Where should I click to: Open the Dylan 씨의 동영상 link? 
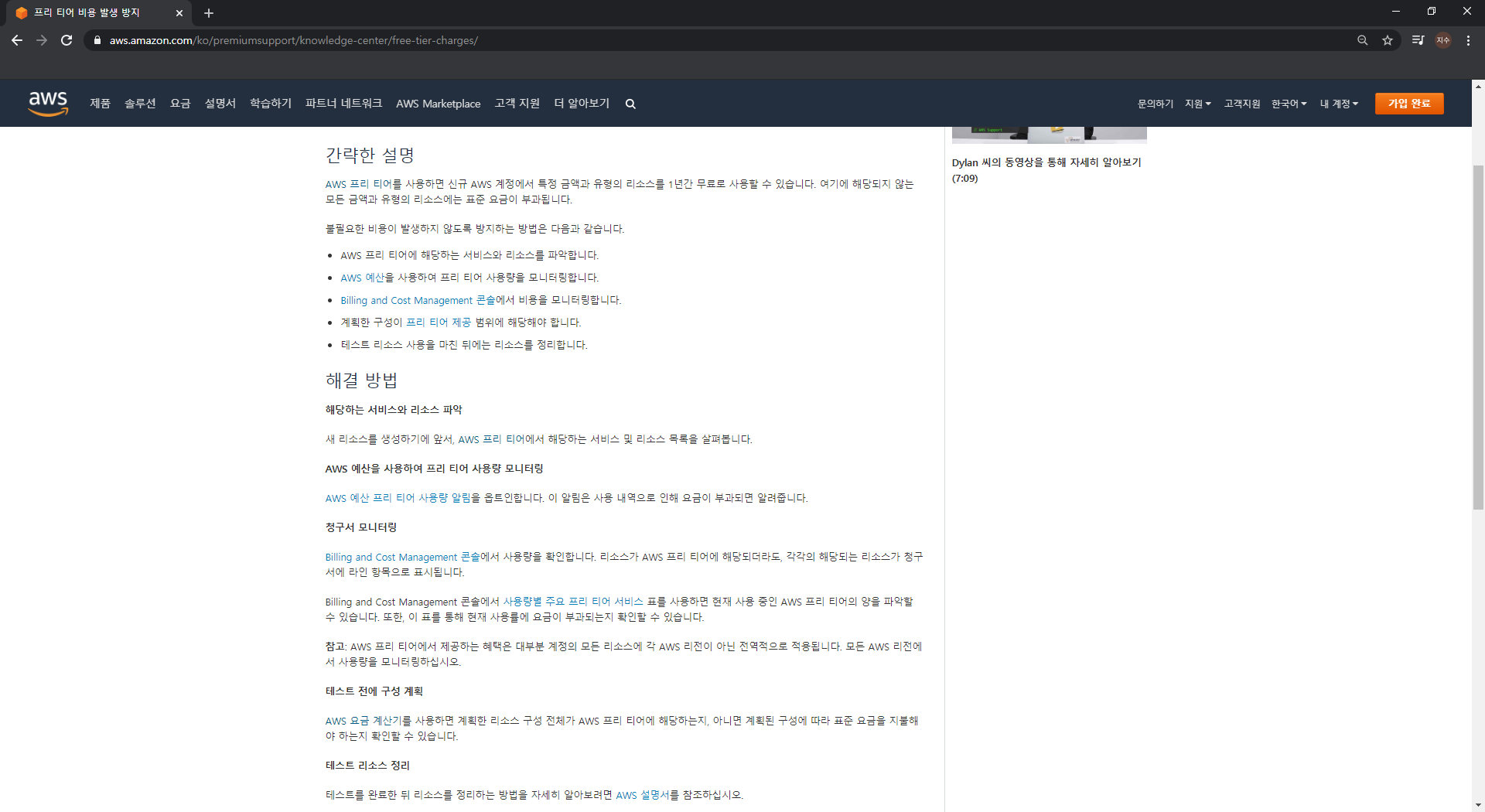[x=1046, y=170]
